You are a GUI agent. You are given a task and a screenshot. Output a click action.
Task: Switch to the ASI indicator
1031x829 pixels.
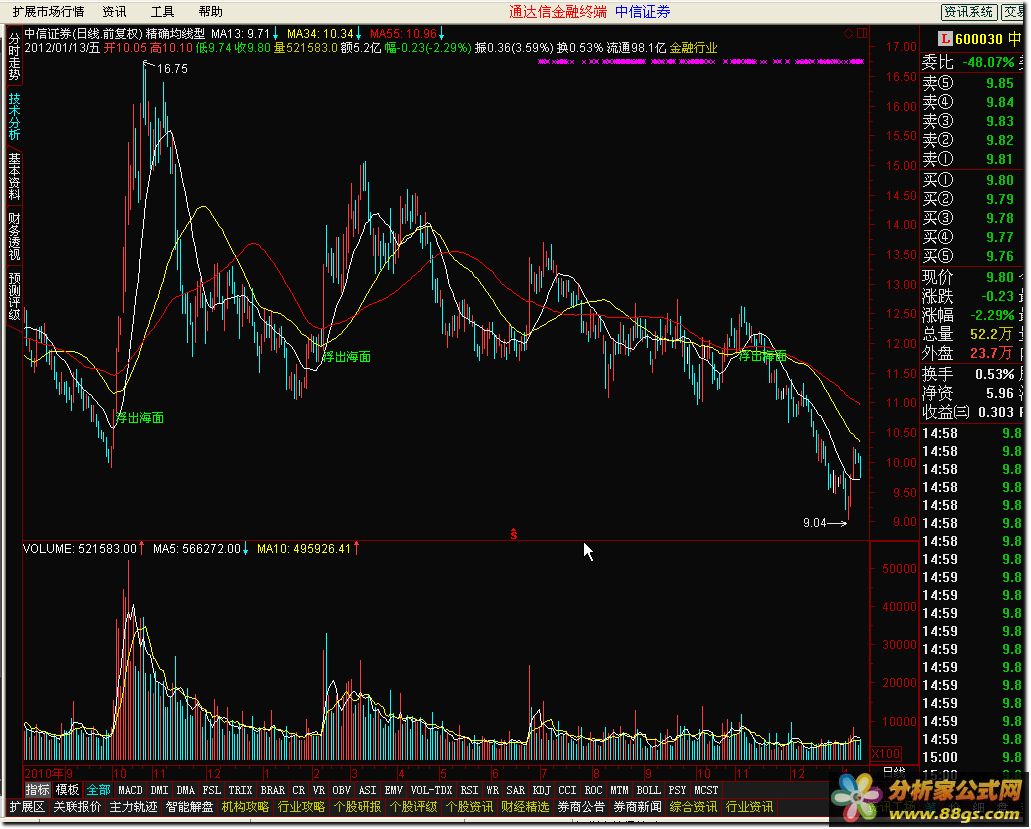tap(368, 790)
